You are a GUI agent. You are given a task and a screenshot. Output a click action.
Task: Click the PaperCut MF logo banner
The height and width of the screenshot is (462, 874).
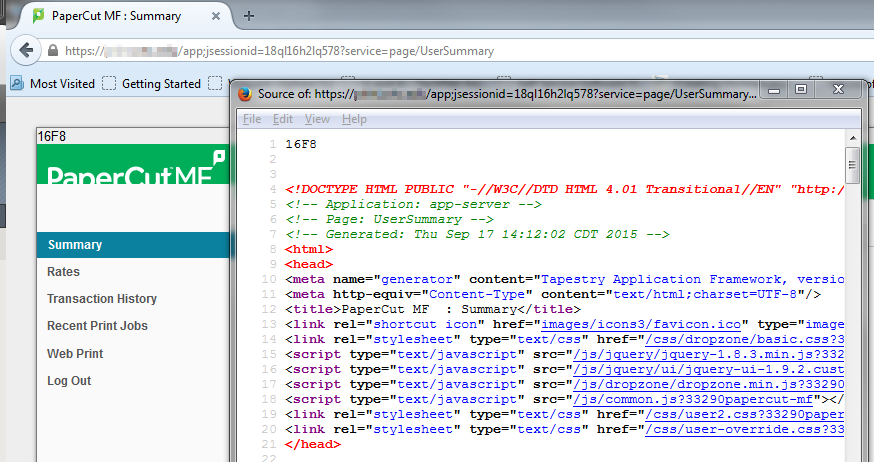click(133, 164)
